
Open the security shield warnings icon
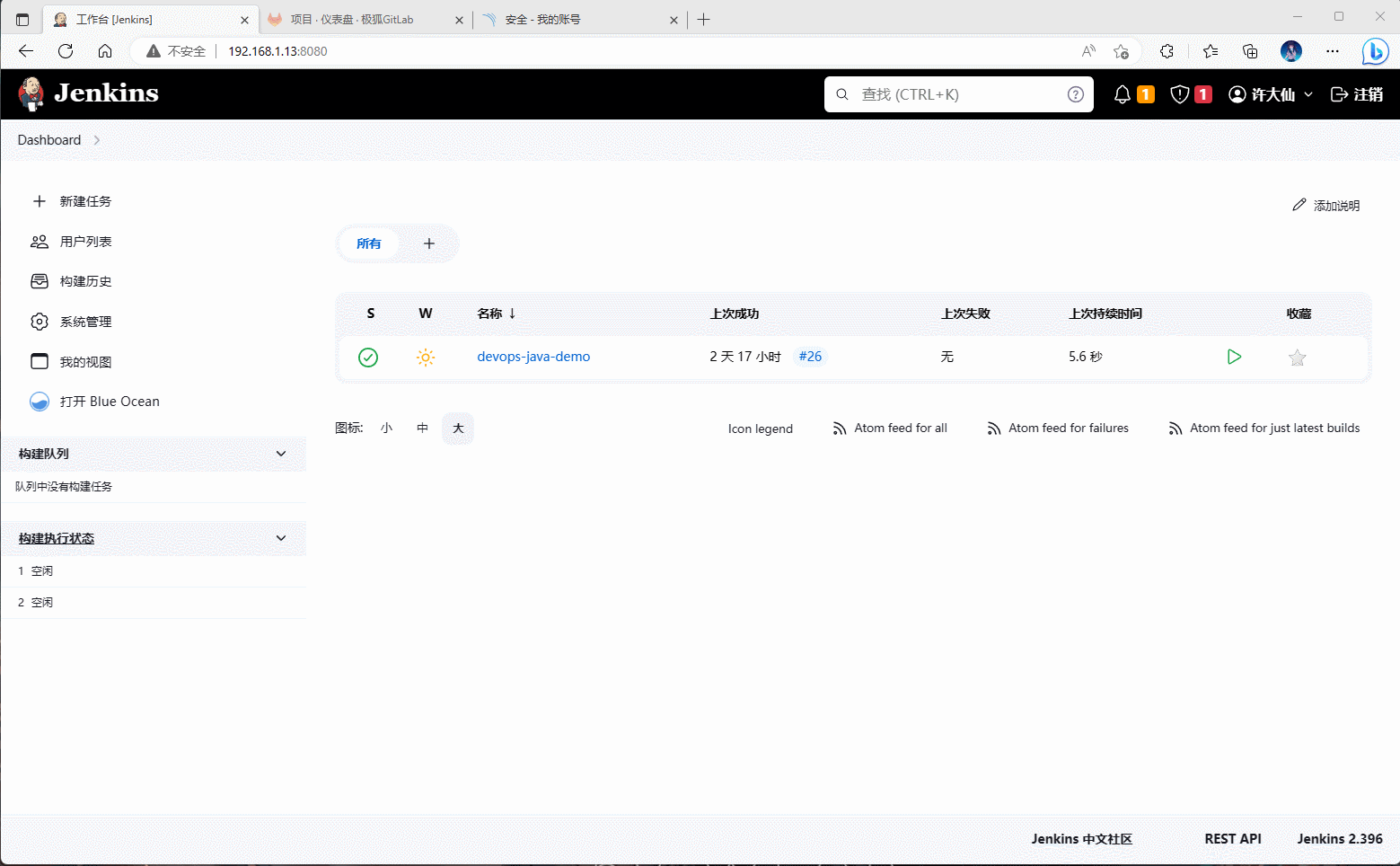click(x=1180, y=94)
